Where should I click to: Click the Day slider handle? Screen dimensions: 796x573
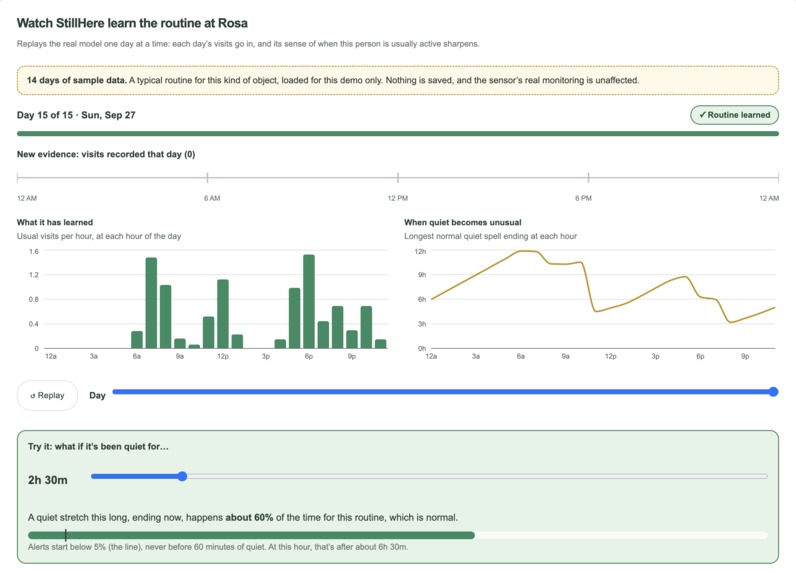coord(773,392)
